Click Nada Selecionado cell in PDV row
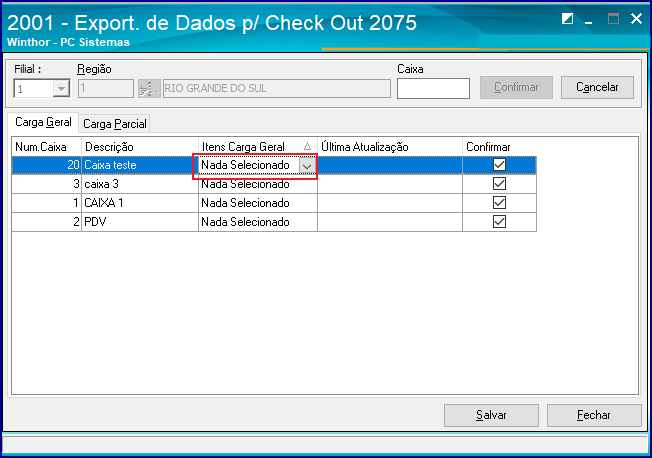Screen dimensions: 652x458 click(x=258, y=222)
